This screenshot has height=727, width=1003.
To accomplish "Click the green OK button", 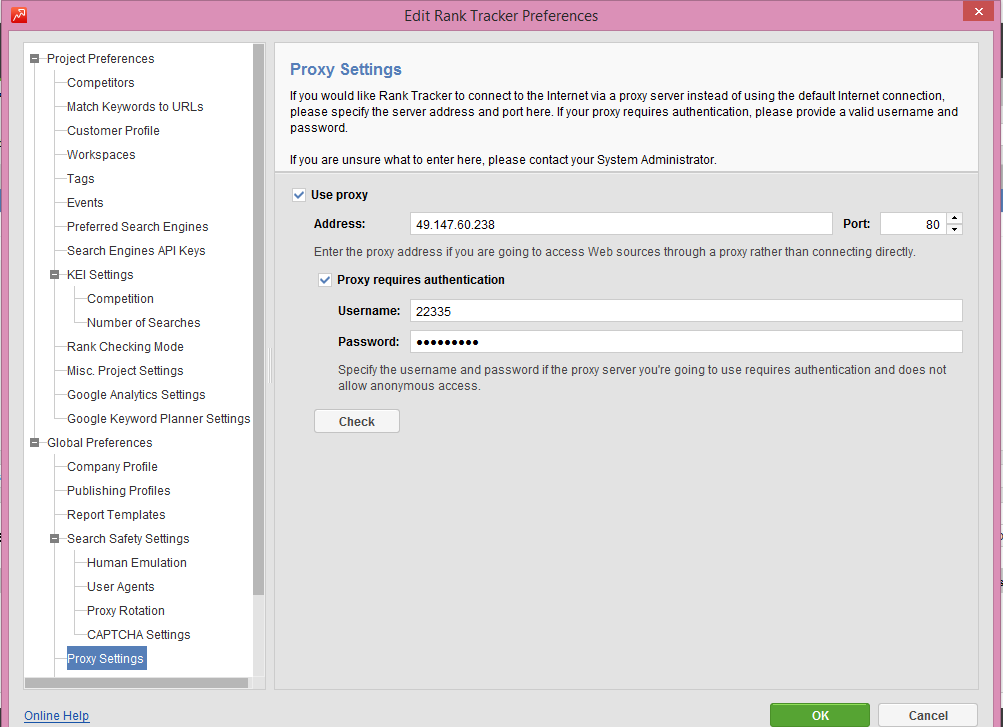I will pyautogui.click(x=819, y=715).
